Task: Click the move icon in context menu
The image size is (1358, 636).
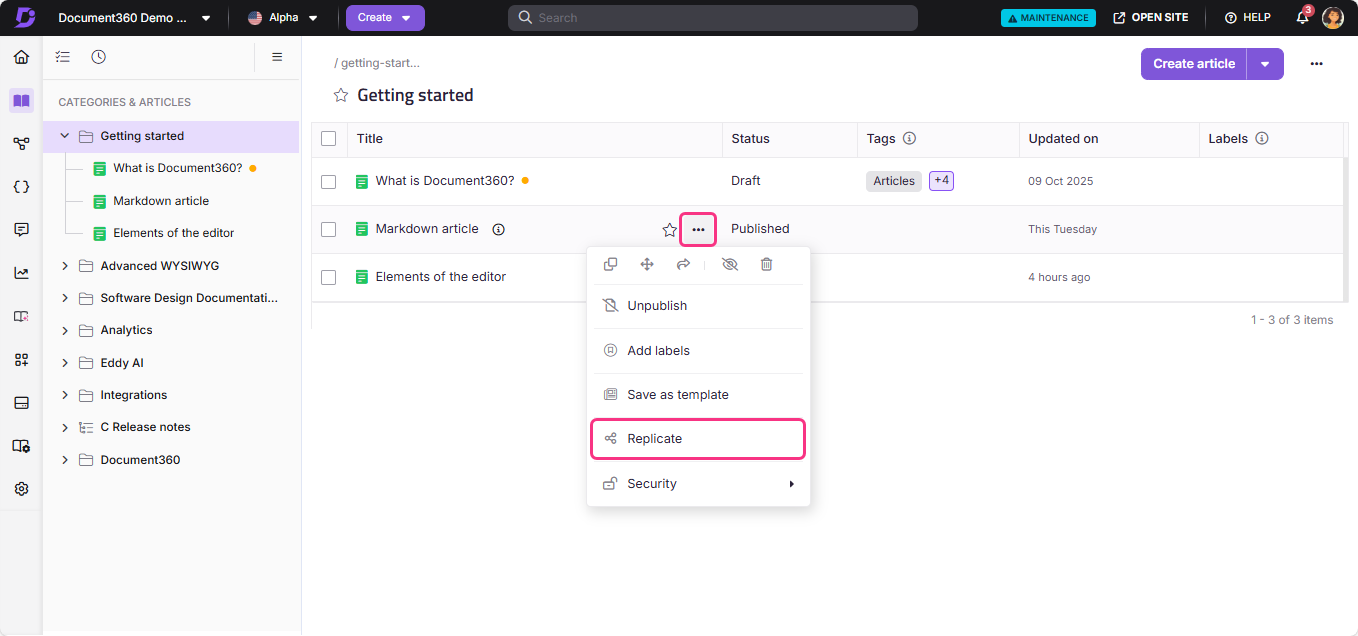Action: 647,265
